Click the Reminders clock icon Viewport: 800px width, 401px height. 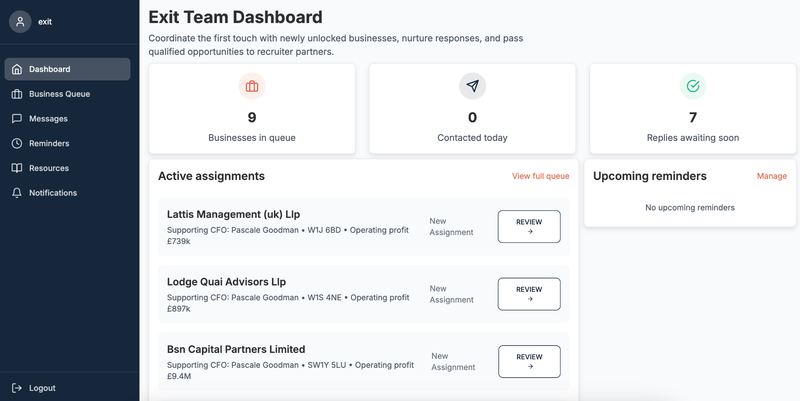[x=17, y=143]
